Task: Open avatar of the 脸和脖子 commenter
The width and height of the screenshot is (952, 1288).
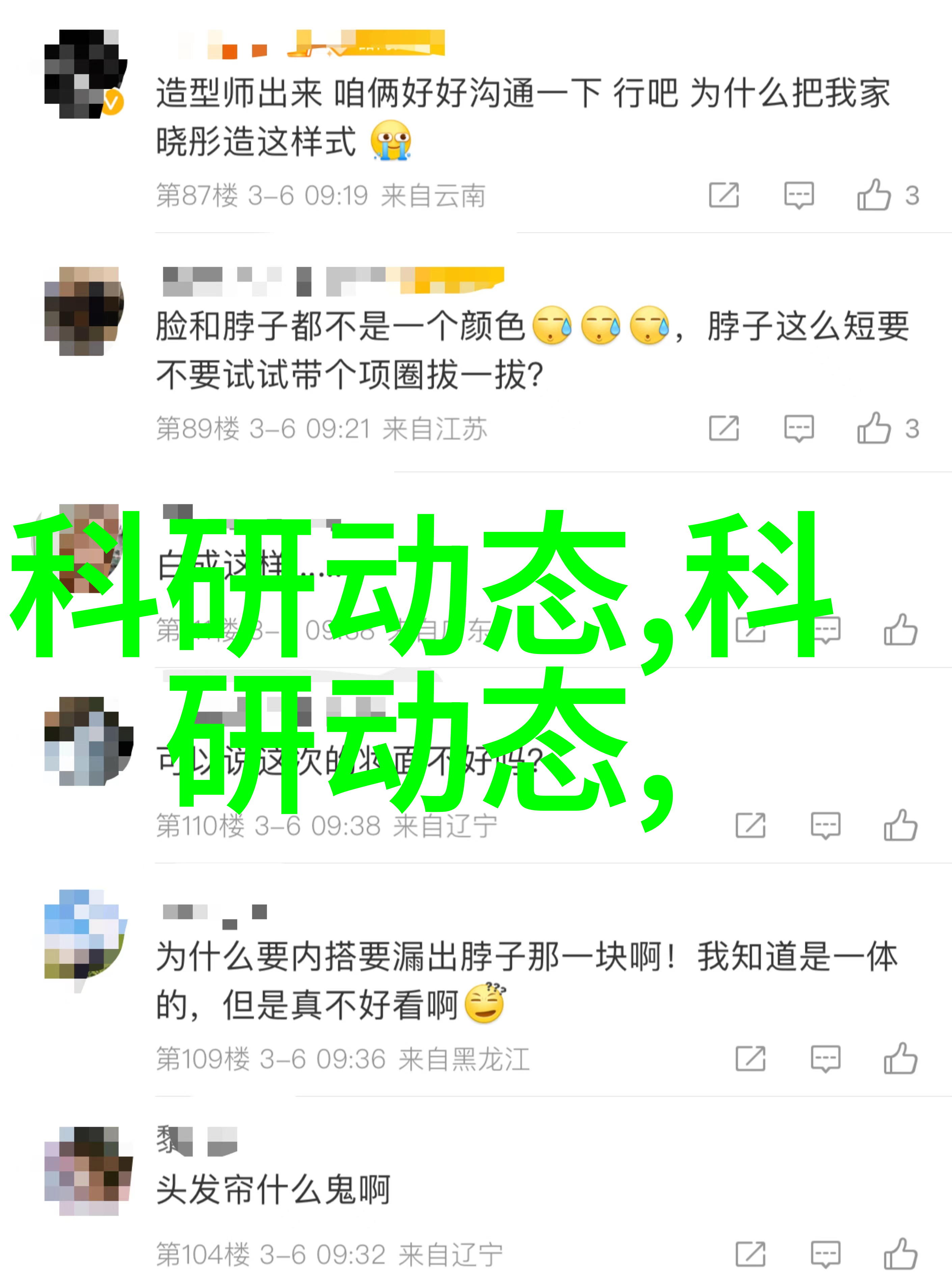Action: (x=85, y=311)
